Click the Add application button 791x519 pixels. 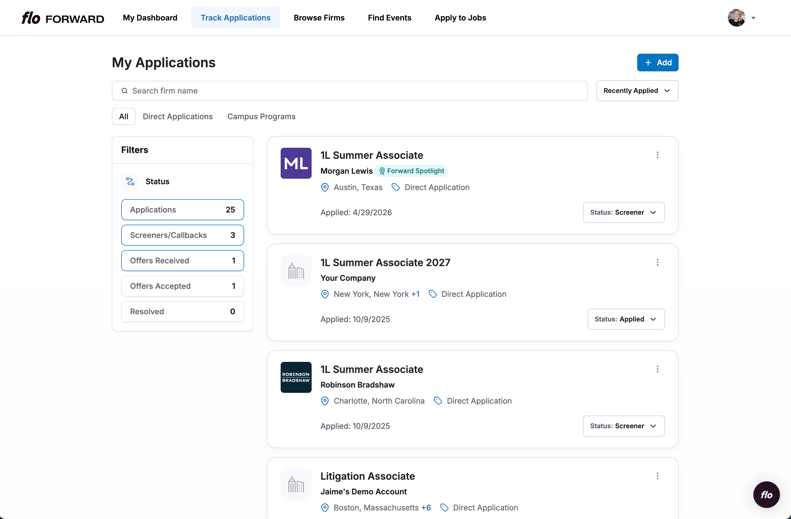click(x=657, y=63)
